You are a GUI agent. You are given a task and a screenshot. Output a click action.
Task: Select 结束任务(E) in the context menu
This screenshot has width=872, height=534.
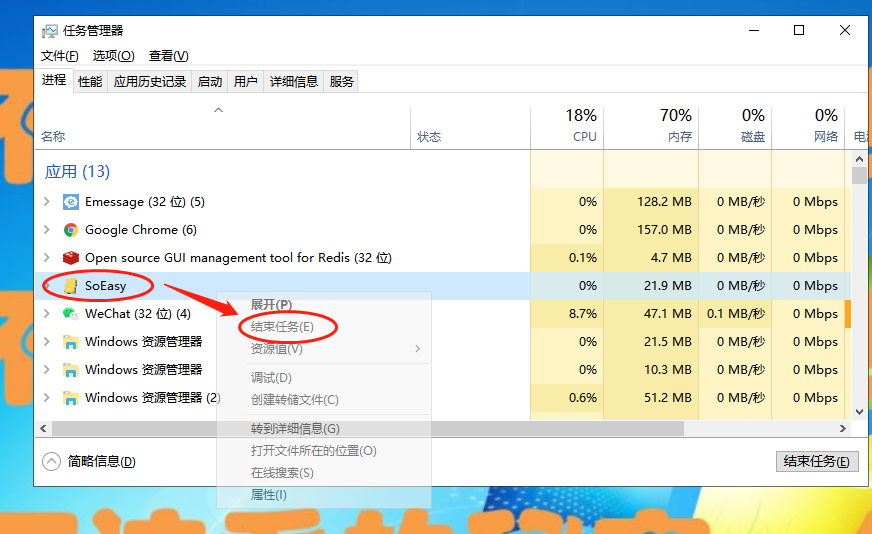(x=282, y=327)
